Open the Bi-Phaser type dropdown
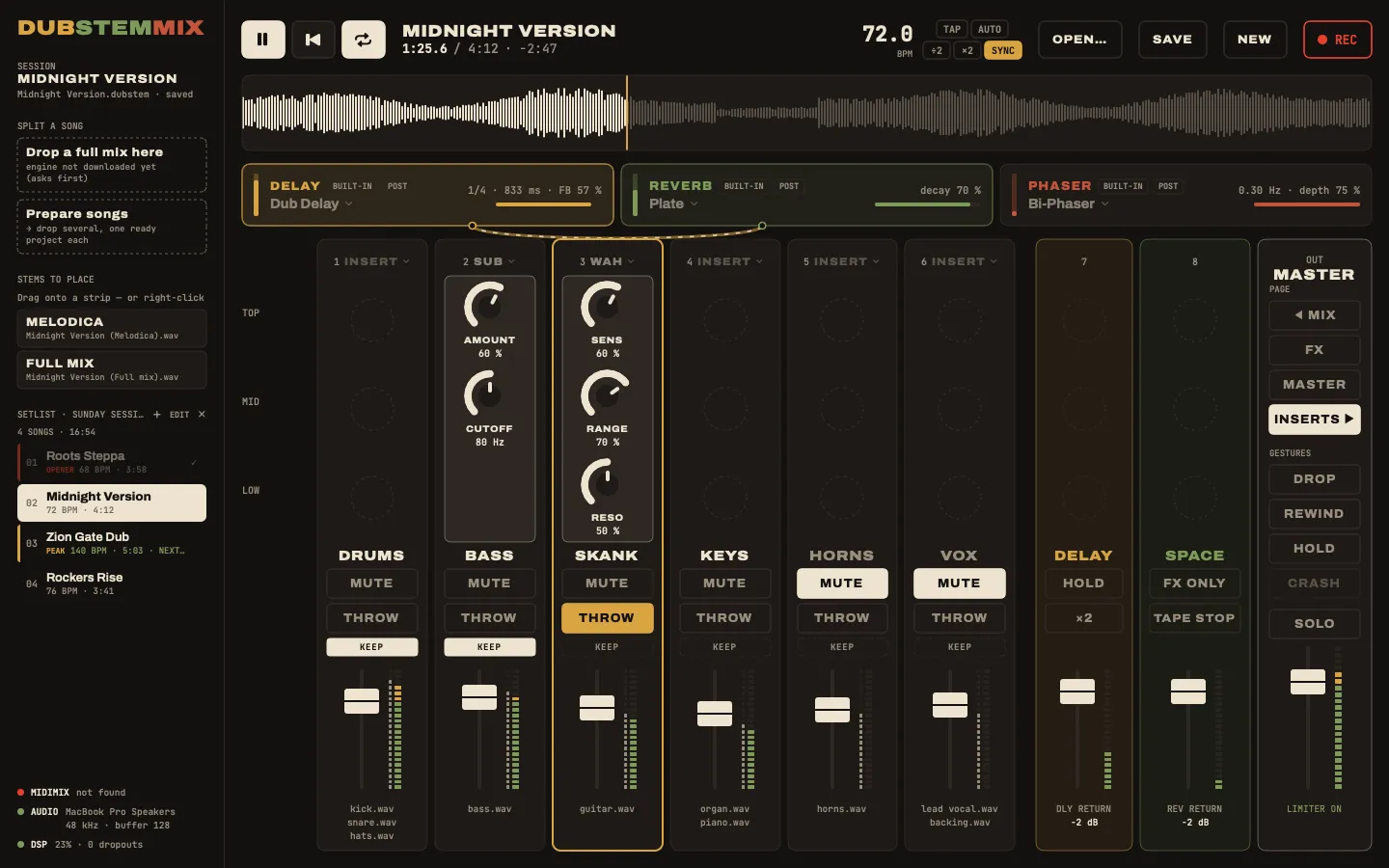Image resolution: width=1389 pixels, height=868 pixels. 1069,203
